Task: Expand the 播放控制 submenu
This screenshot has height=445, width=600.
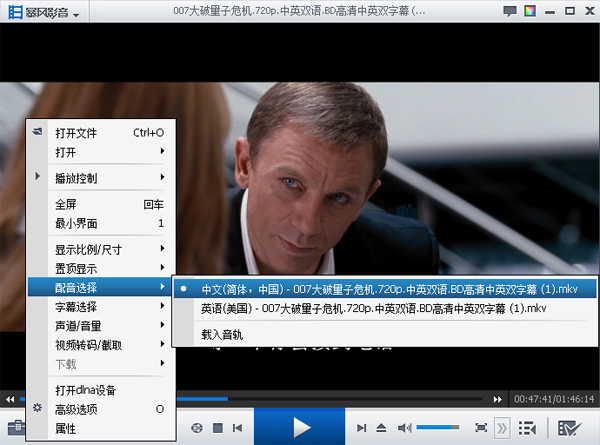Action: click(x=102, y=178)
